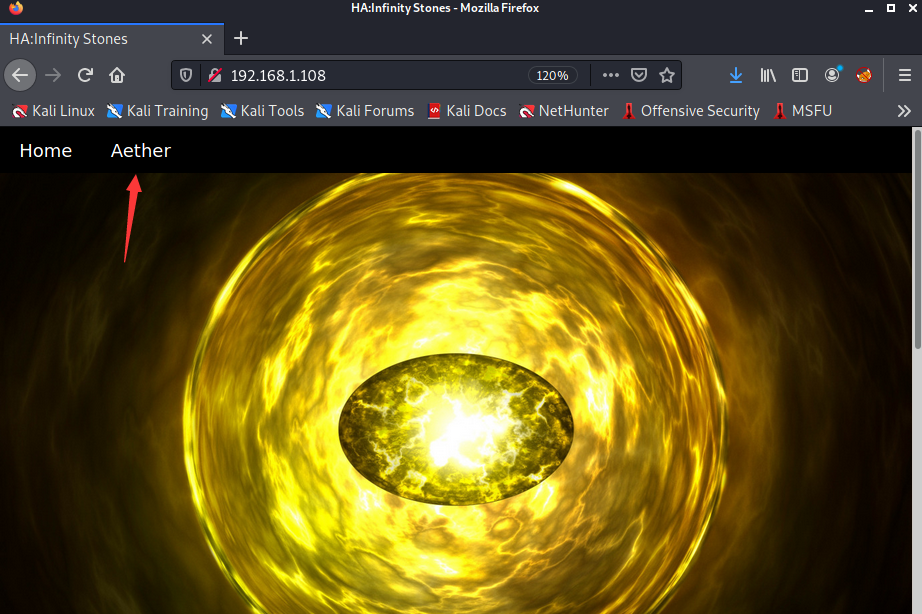Open the Library history and bookmarks
Viewport: 922px width, 614px height.
tap(768, 75)
